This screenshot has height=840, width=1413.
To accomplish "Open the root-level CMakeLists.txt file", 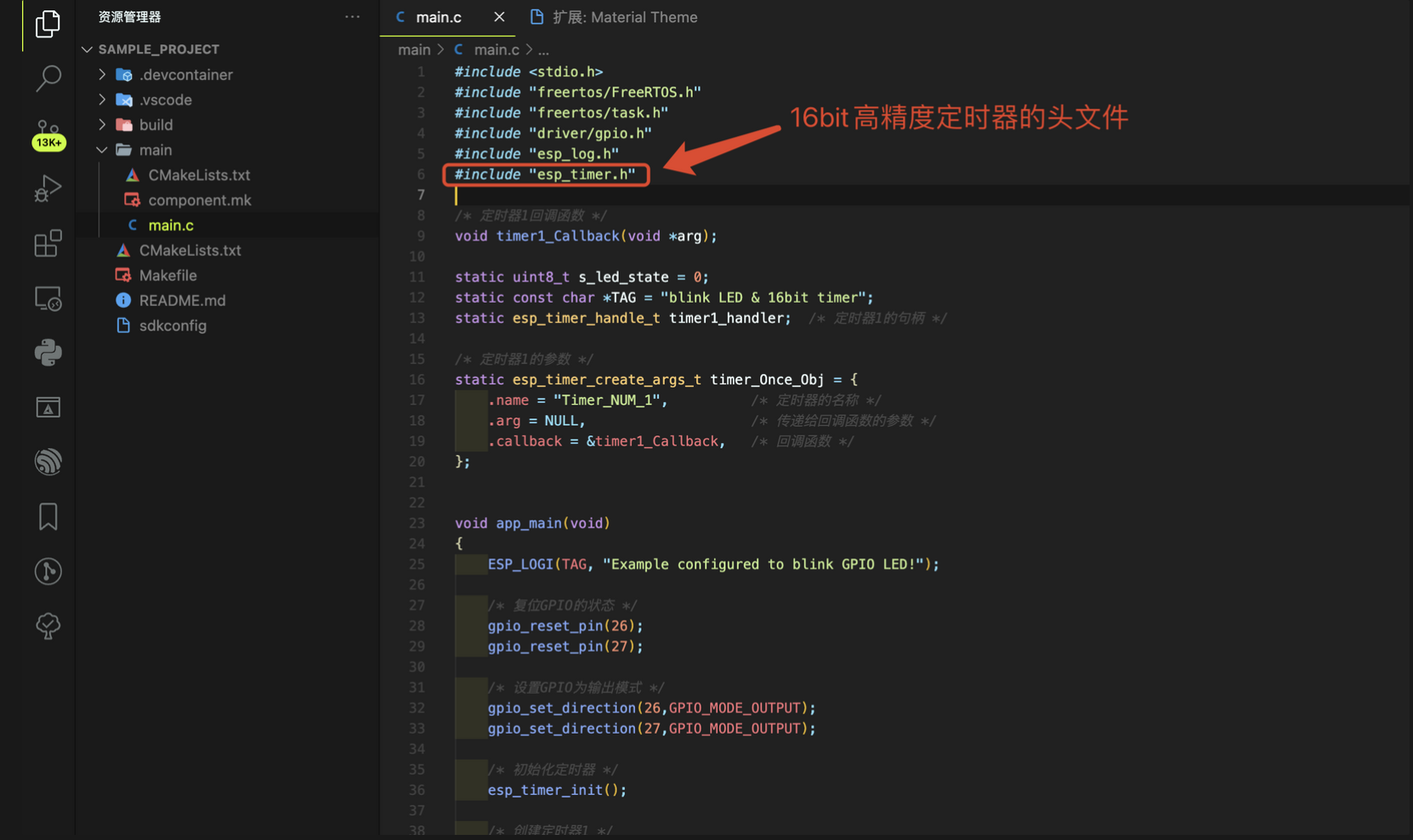I will pyautogui.click(x=190, y=250).
